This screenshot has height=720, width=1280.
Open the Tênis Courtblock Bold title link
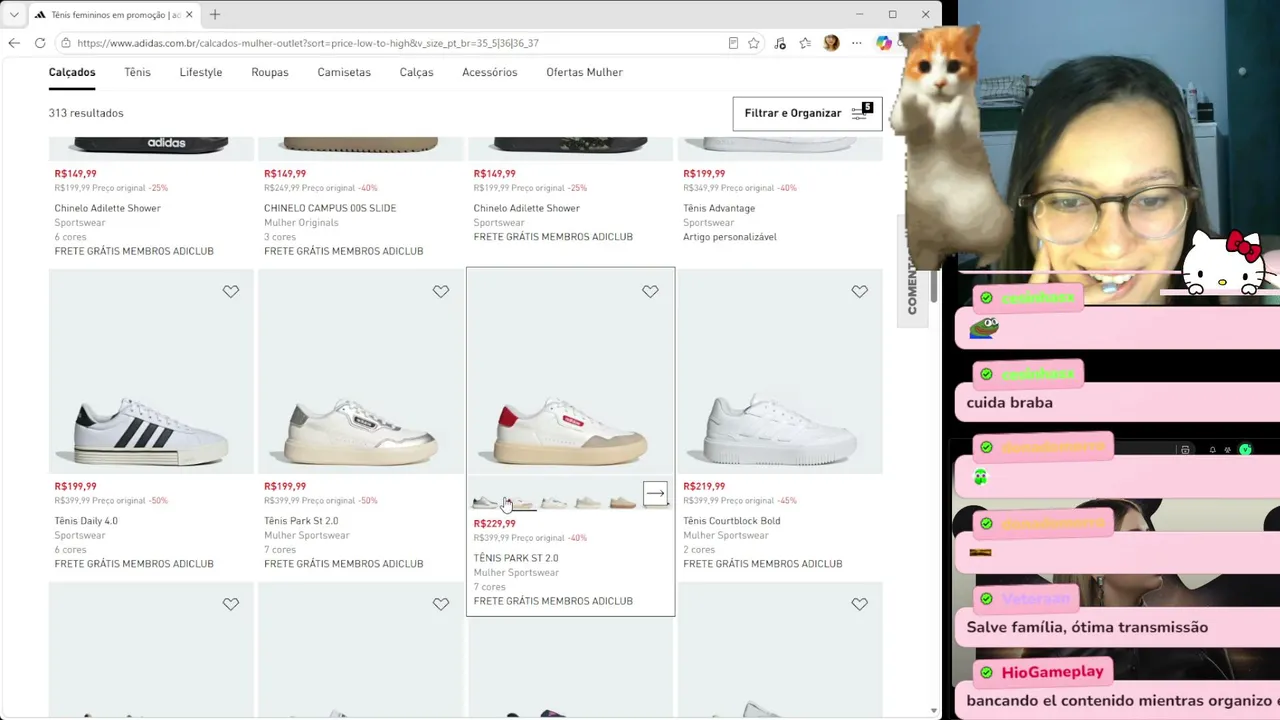732,521
